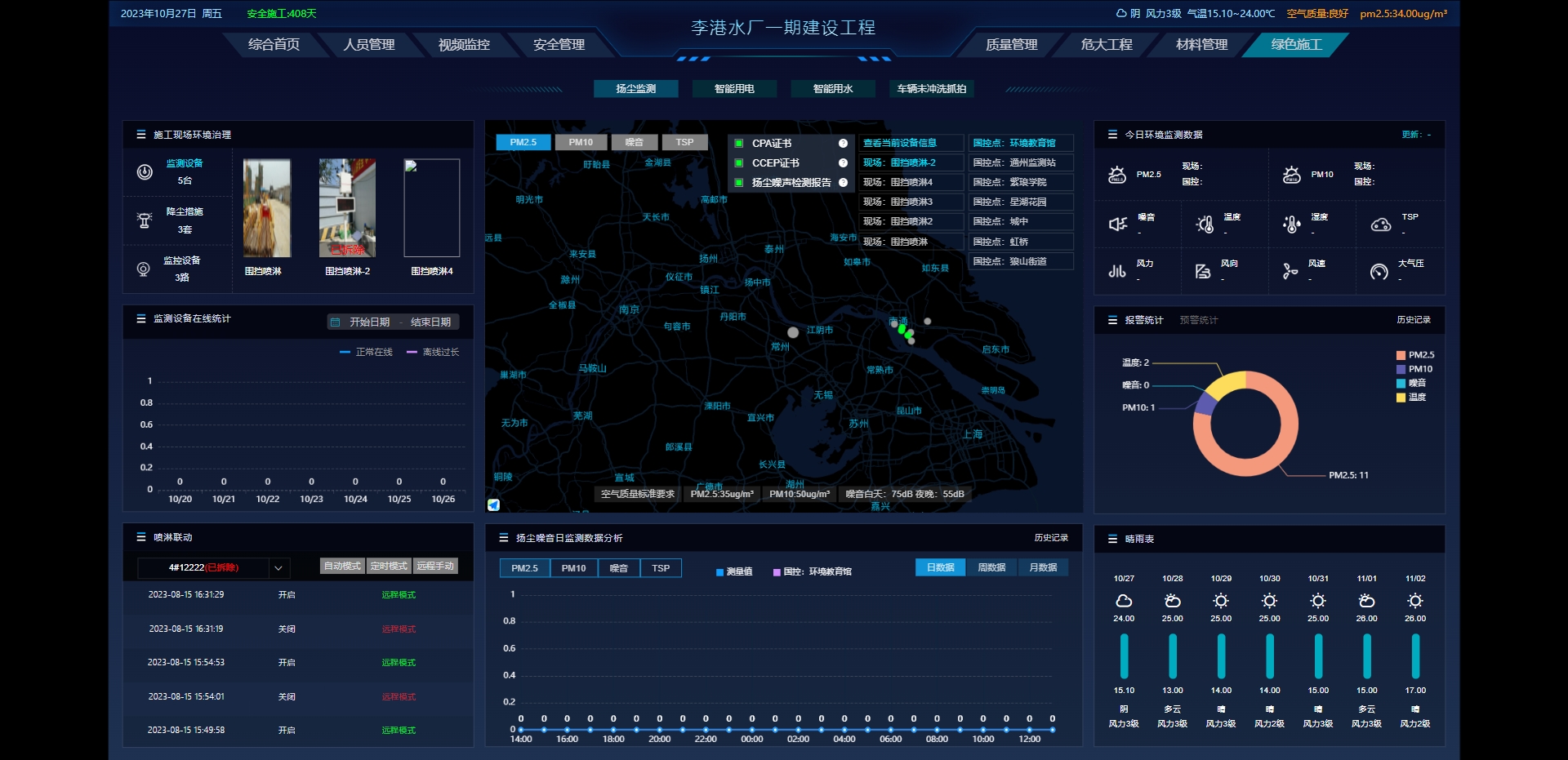1568x760 pixels.
Task: Open the 围挡喷淋-2 site photo thumbnail
Action: pyautogui.click(x=347, y=208)
